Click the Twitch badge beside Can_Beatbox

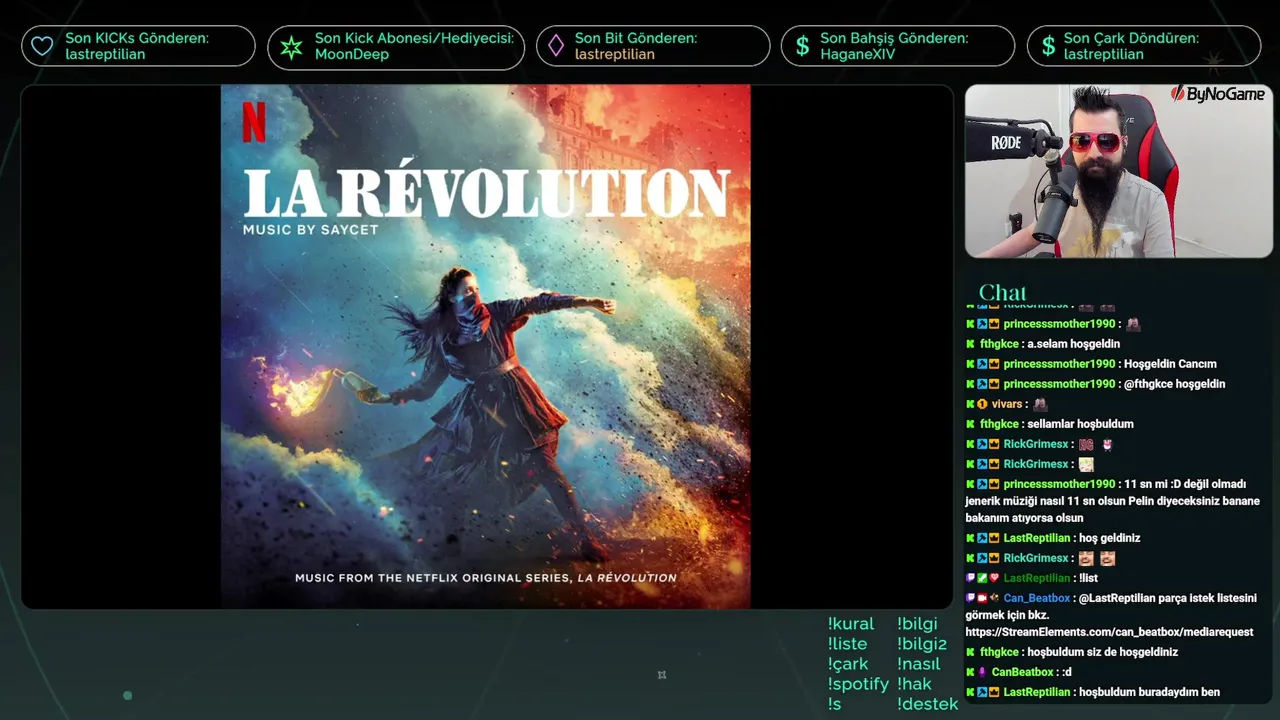(970, 598)
